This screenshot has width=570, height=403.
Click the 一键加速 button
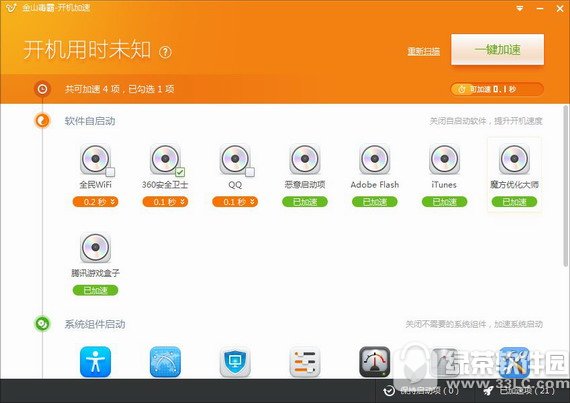pyautogui.click(x=497, y=50)
